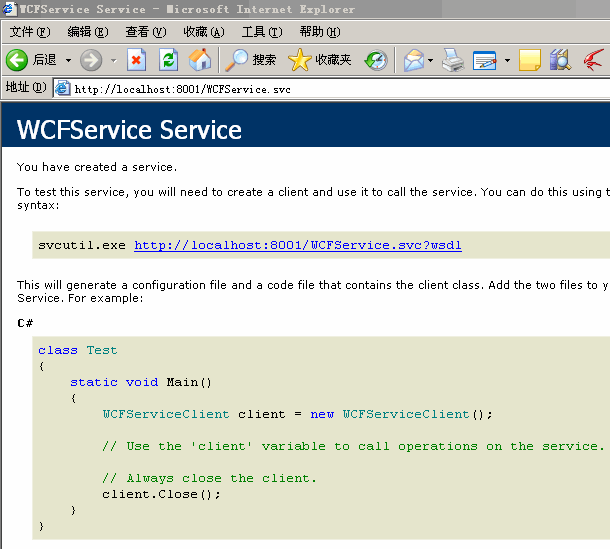Stop loading with the red X icon
This screenshot has width=610, height=549.
click(x=136, y=60)
